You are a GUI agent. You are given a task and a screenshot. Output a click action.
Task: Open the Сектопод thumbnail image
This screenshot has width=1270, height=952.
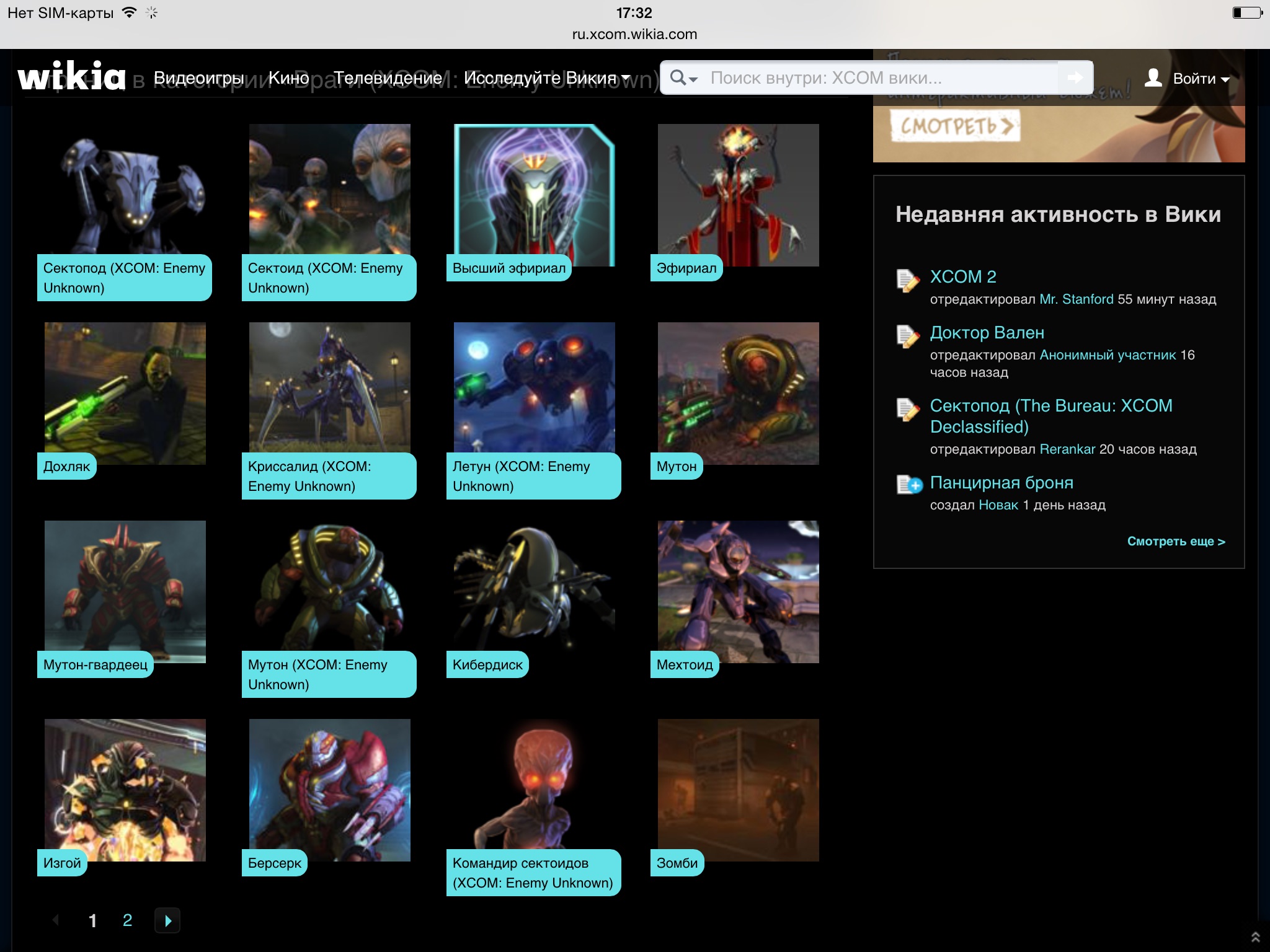click(x=125, y=189)
